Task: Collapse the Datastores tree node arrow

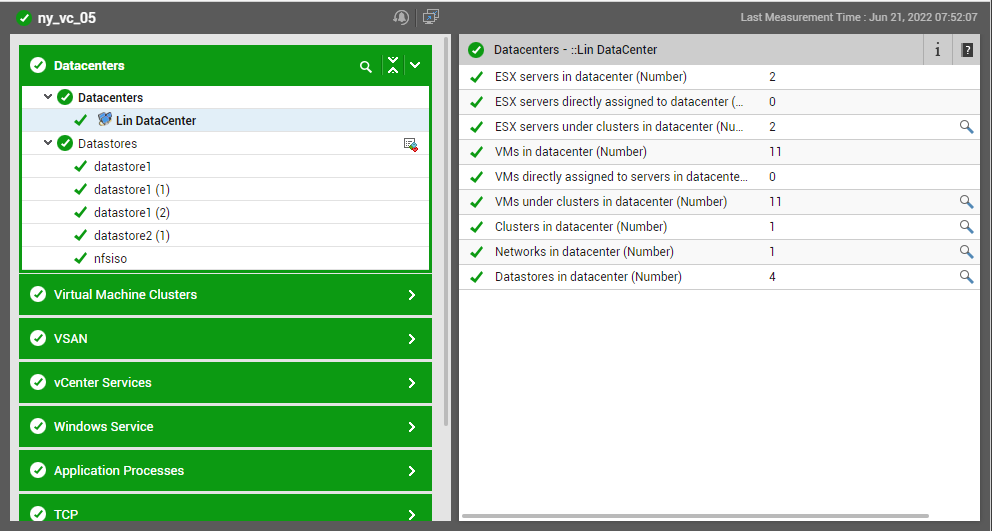Action: [48, 143]
